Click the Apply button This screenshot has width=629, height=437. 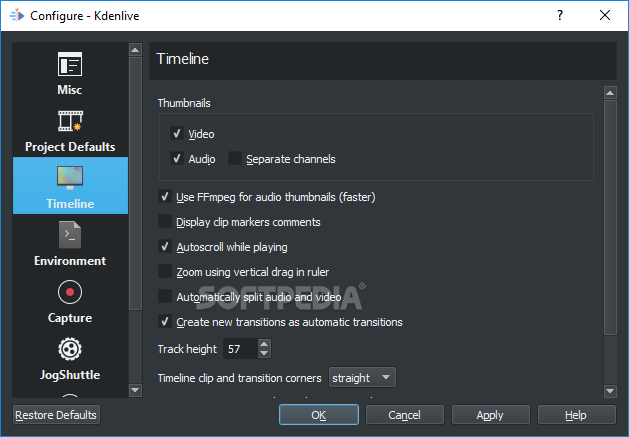click(491, 415)
